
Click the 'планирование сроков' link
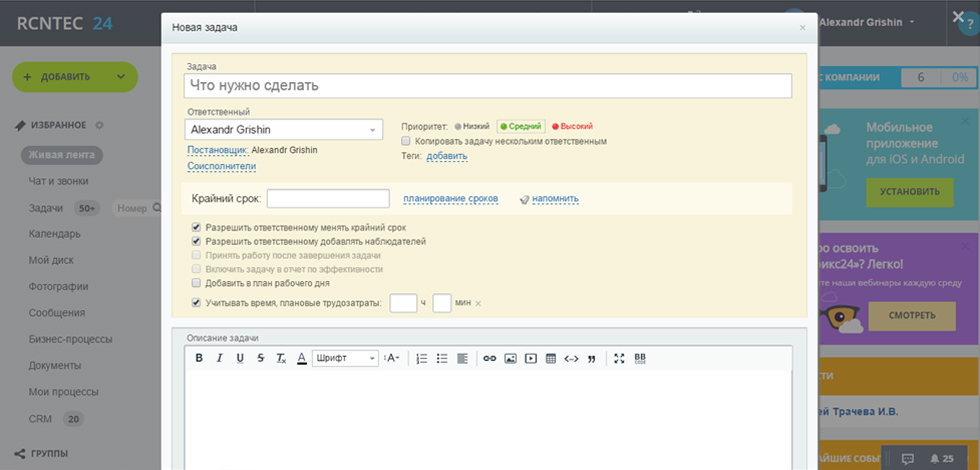point(450,199)
